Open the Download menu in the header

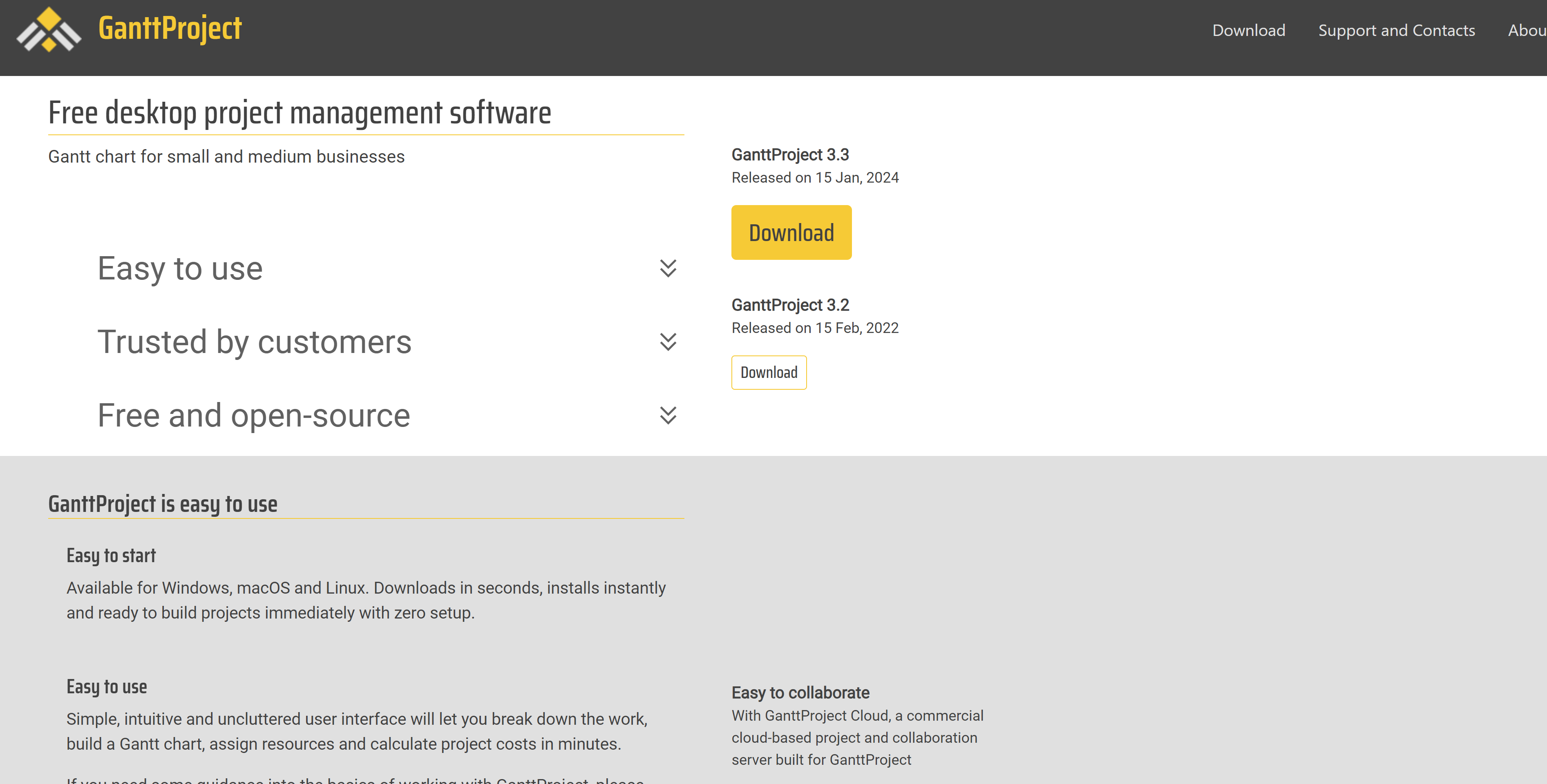[1249, 30]
